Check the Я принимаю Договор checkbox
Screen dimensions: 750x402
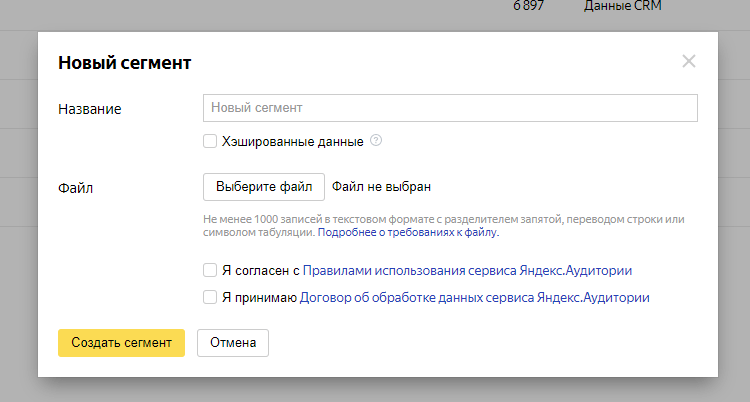[x=210, y=297]
